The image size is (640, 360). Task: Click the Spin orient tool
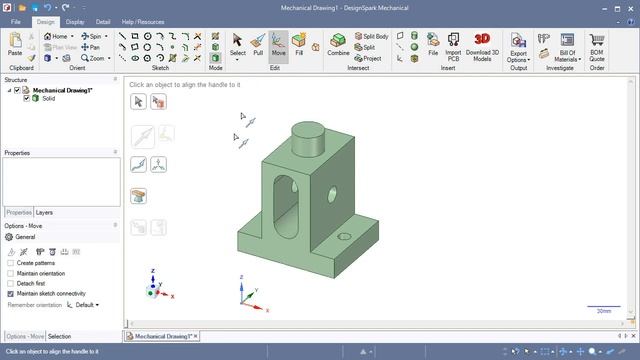pyautogui.click(x=91, y=36)
